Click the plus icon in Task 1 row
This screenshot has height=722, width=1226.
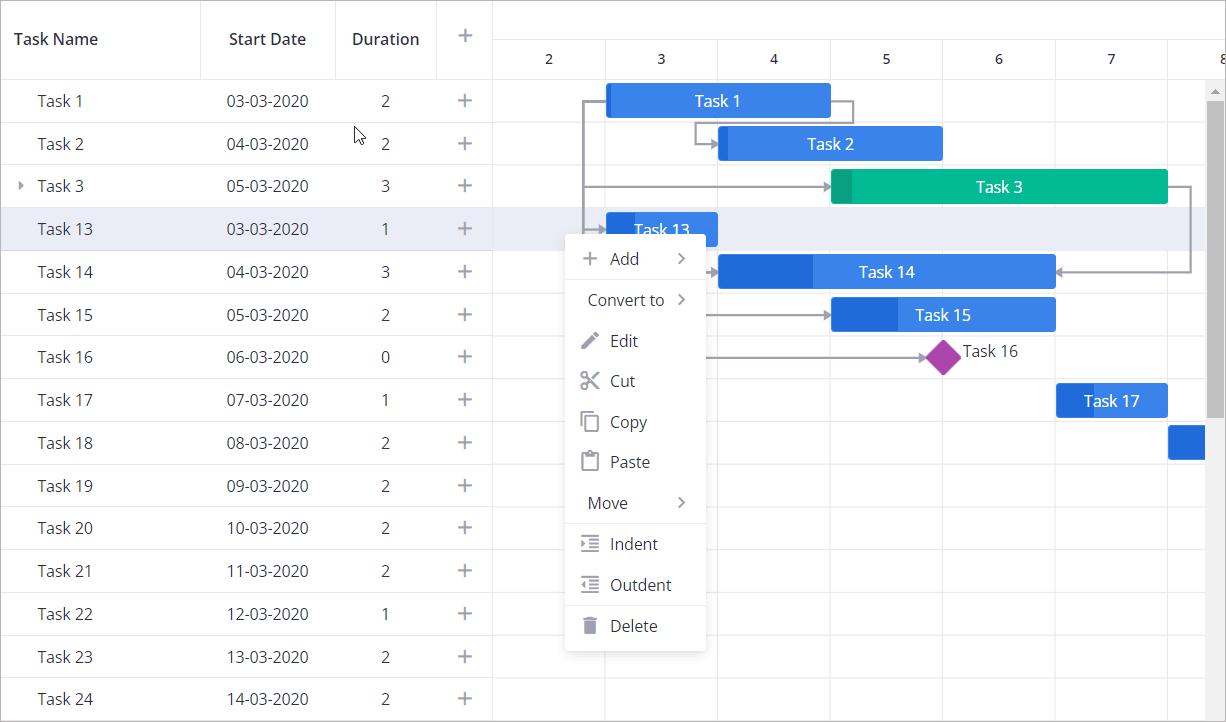click(464, 100)
